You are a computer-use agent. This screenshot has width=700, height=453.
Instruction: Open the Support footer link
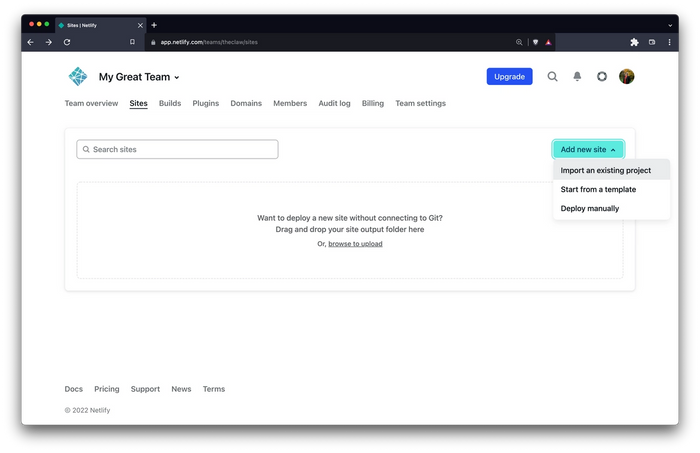tap(145, 389)
